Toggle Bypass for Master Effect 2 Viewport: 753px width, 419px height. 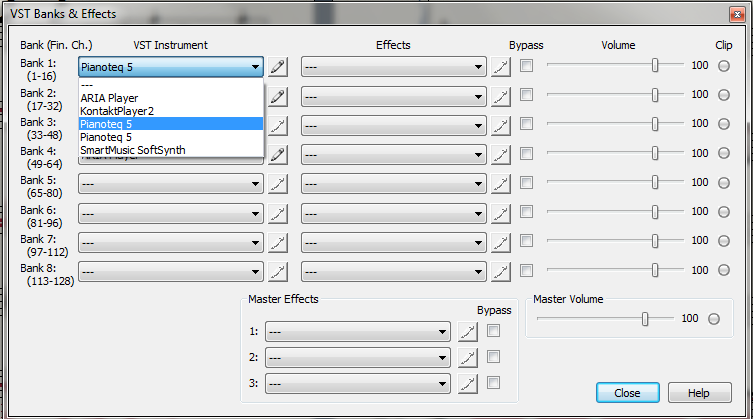tap(493, 357)
